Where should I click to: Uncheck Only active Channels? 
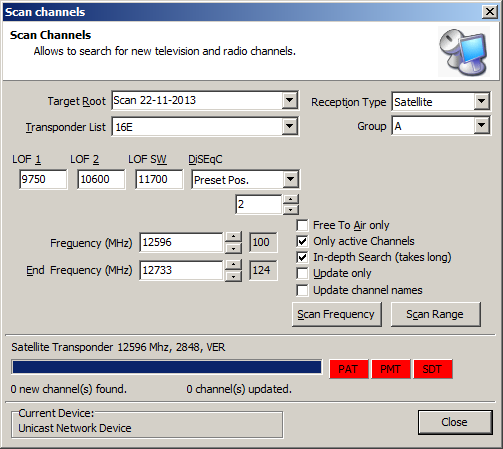click(302, 241)
